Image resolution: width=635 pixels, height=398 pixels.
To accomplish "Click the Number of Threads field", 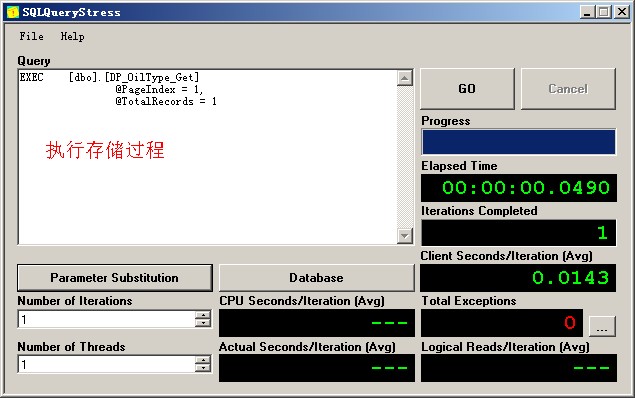I will 107,364.
